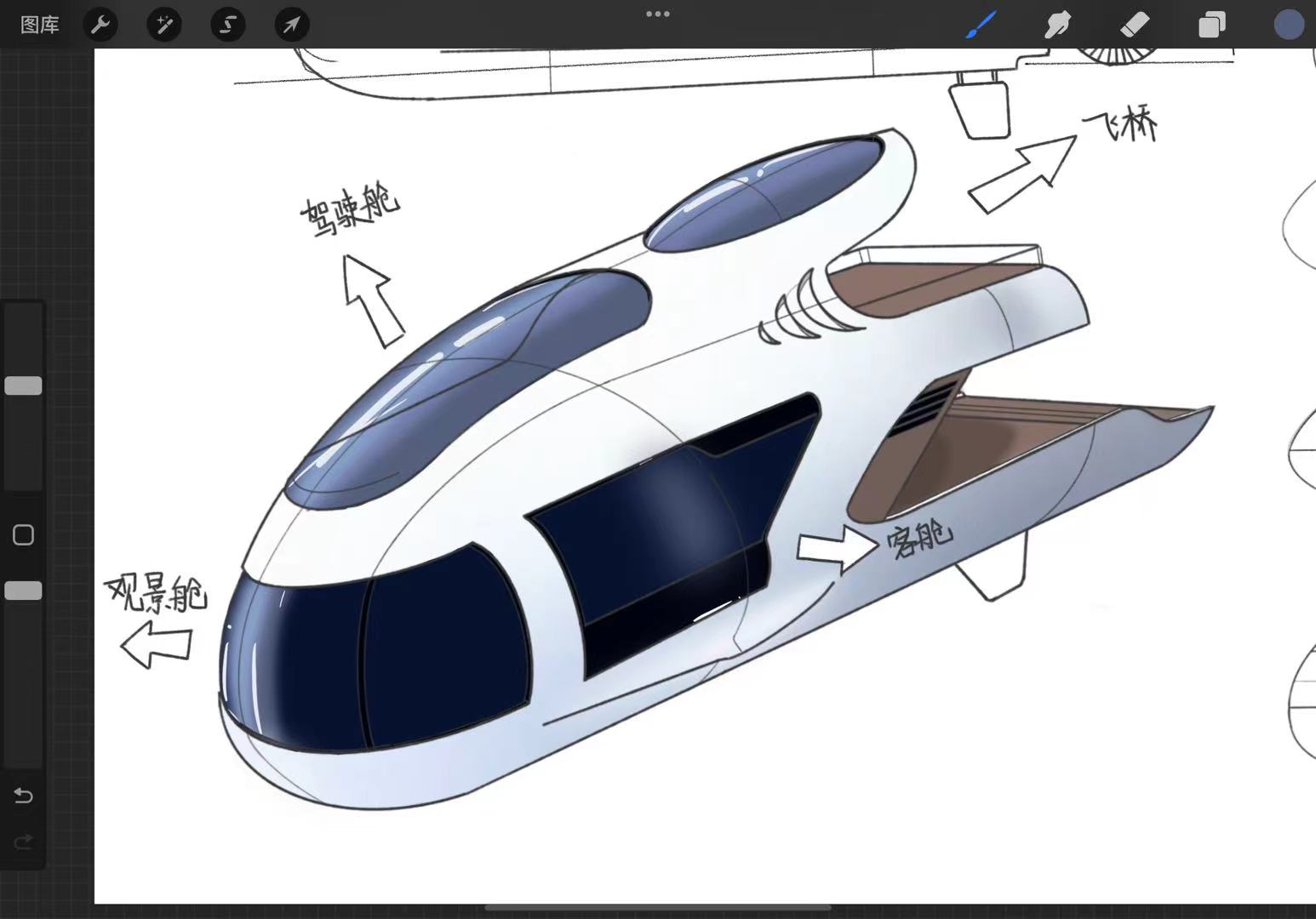Activate the Selection tool

click(x=227, y=25)
